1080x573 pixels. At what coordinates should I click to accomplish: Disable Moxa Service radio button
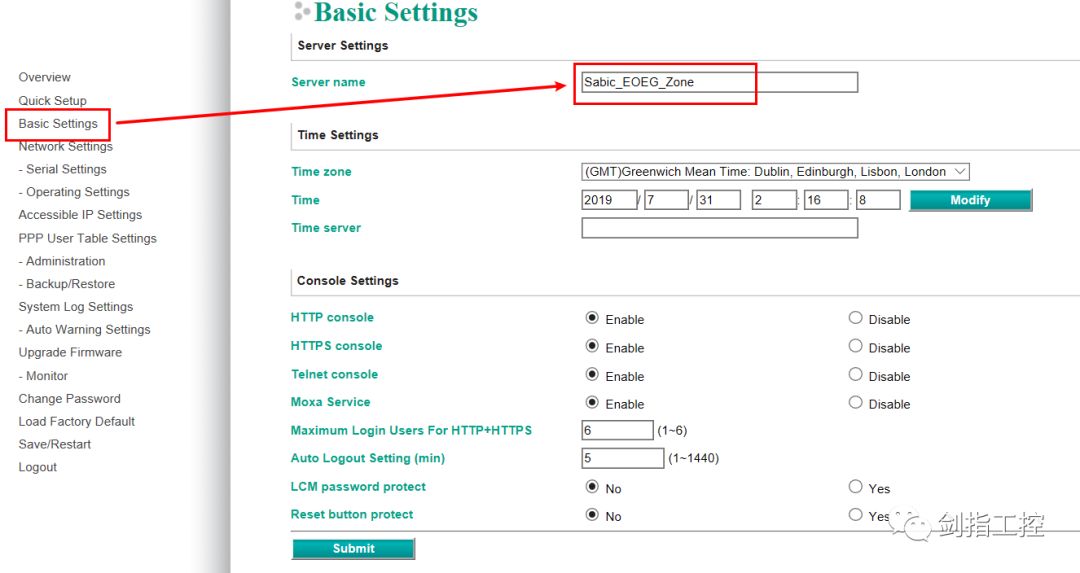(855, 402)
